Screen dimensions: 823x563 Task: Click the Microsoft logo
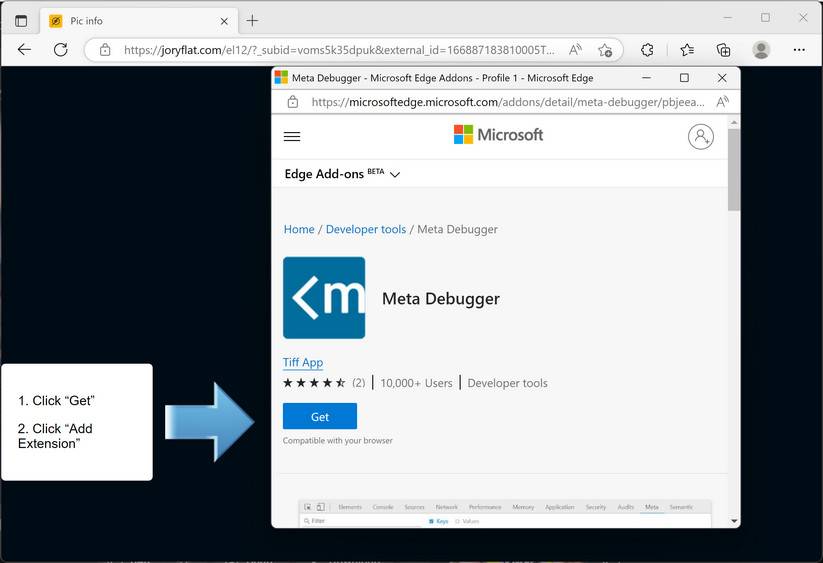[x=498, y=135]
